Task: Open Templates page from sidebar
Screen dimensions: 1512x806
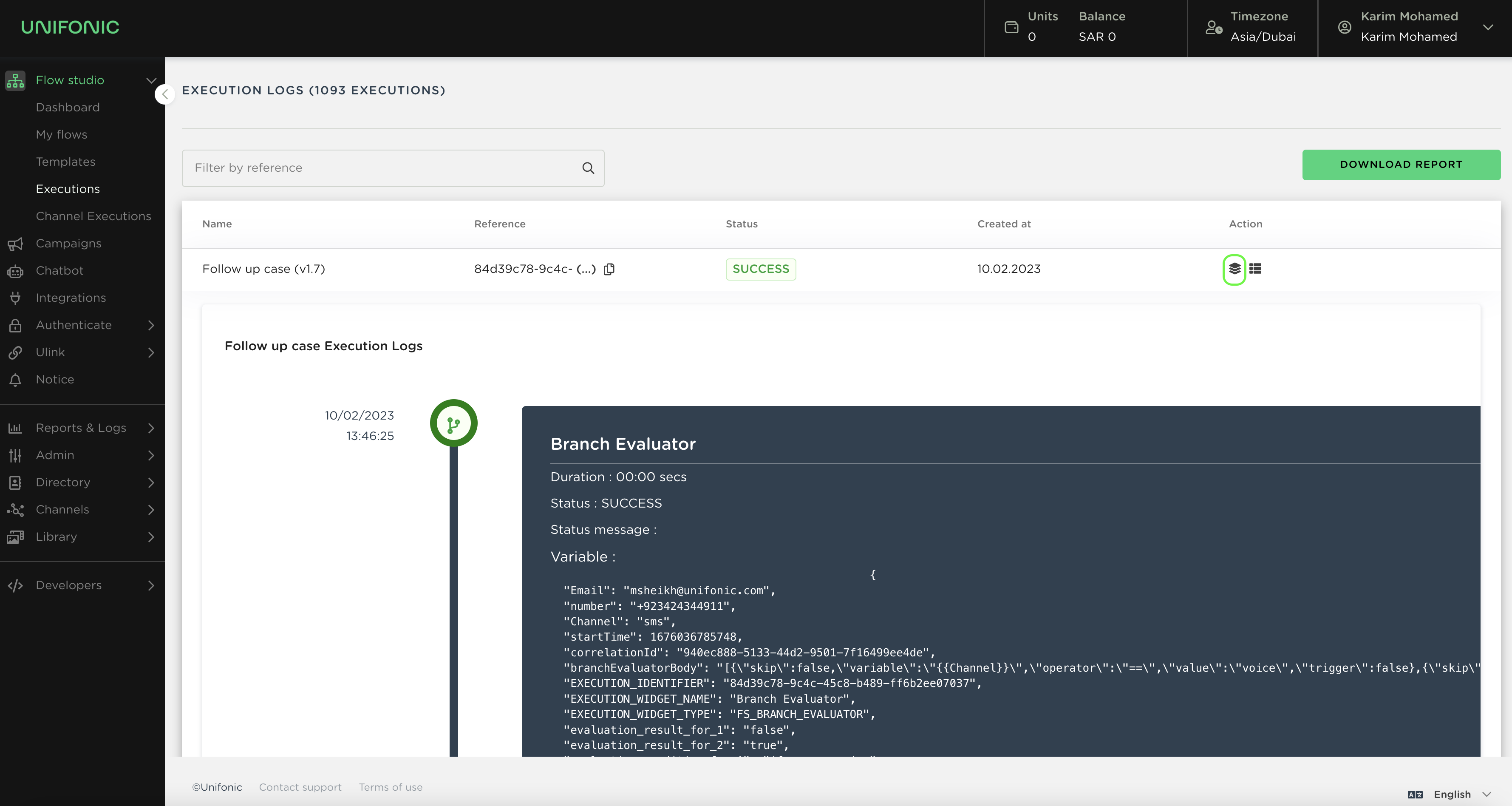Action: 65,162
